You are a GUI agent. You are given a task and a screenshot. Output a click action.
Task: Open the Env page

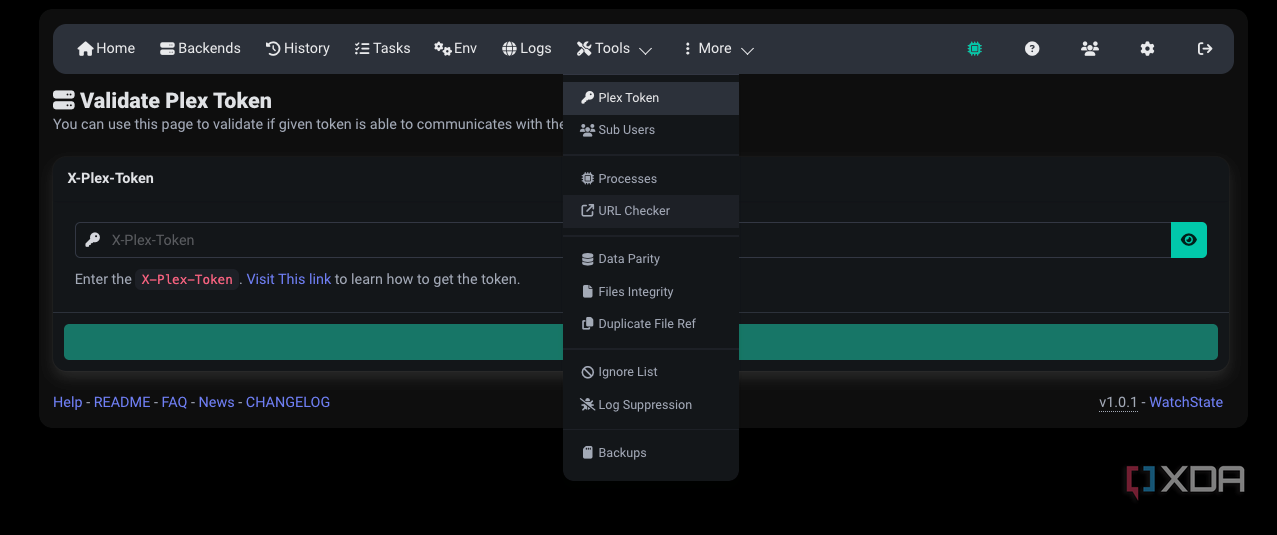coord(455,48)
